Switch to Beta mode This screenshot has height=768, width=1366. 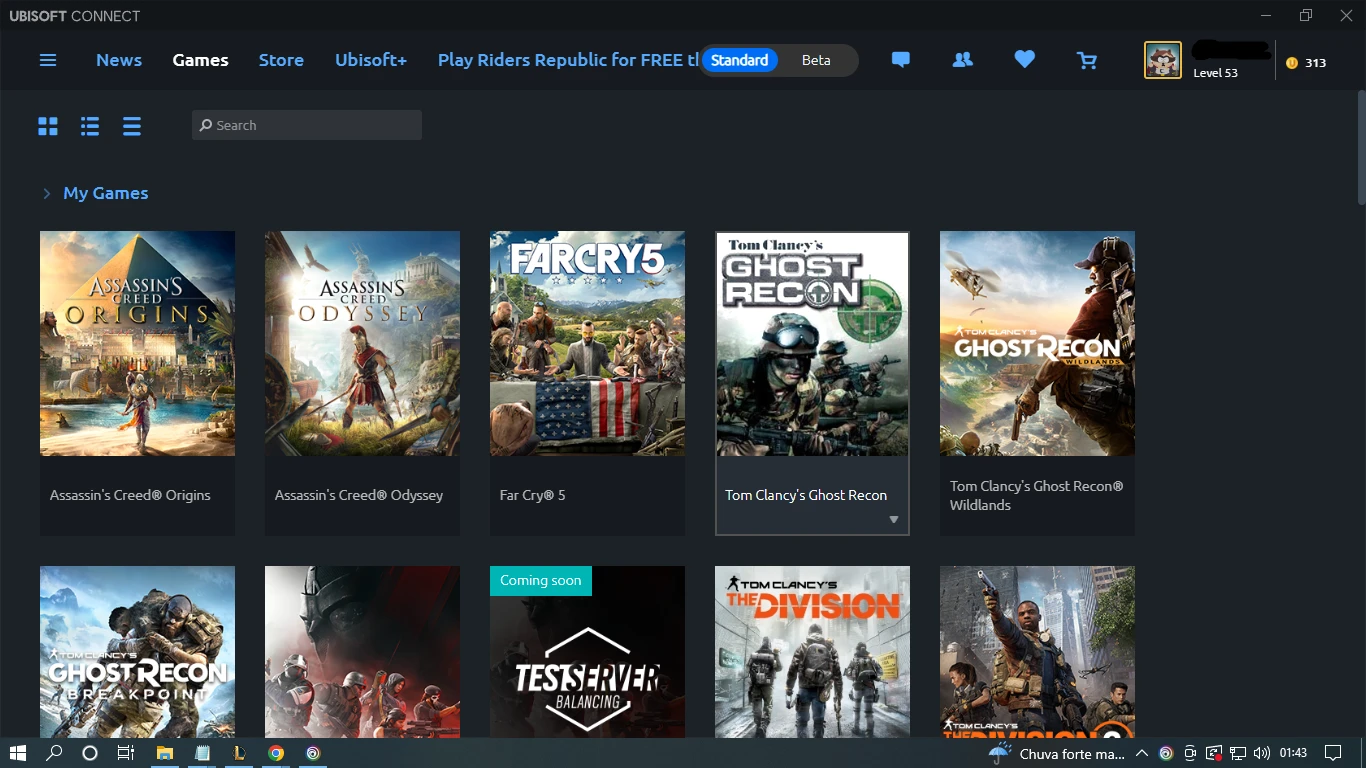(816, 60)
